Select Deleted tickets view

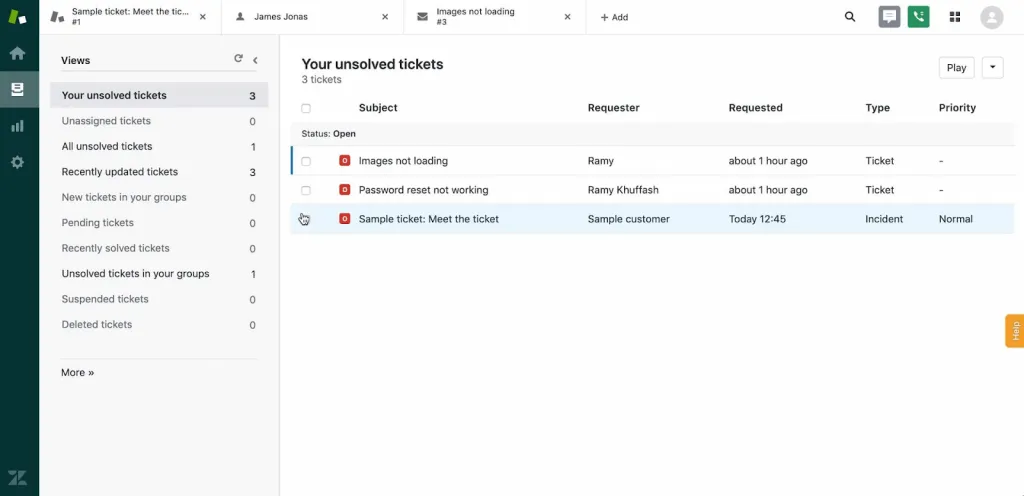tap(159, 324)
